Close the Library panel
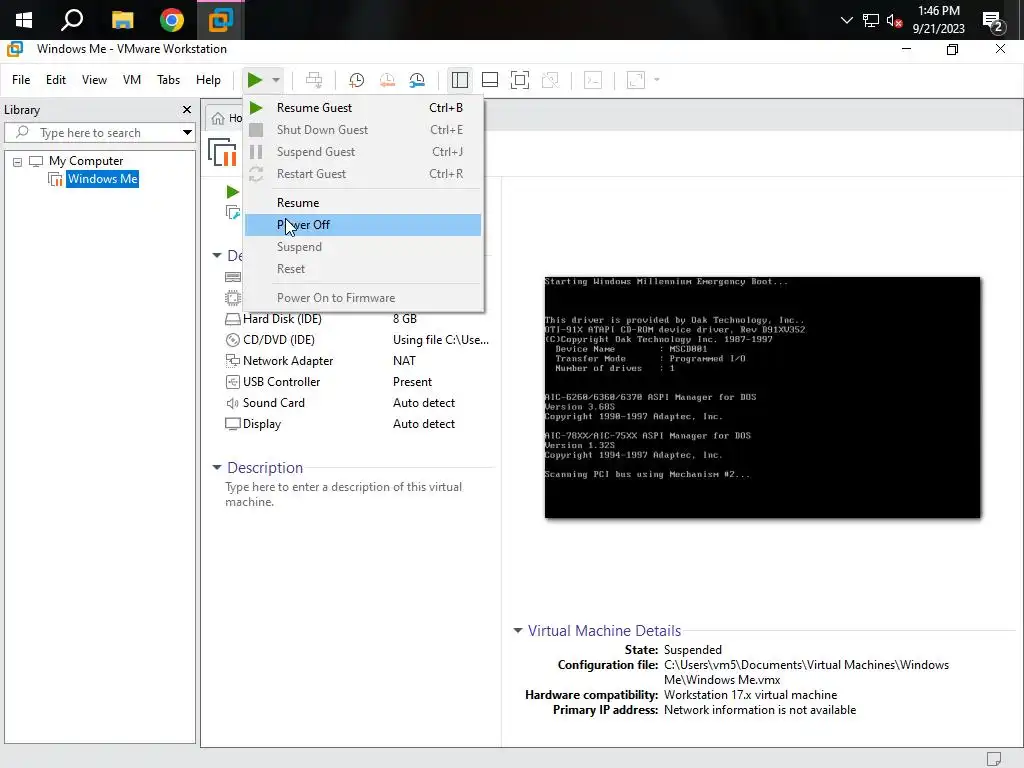Viewport: 1024px width, 768px height. (x=187, y=110)
